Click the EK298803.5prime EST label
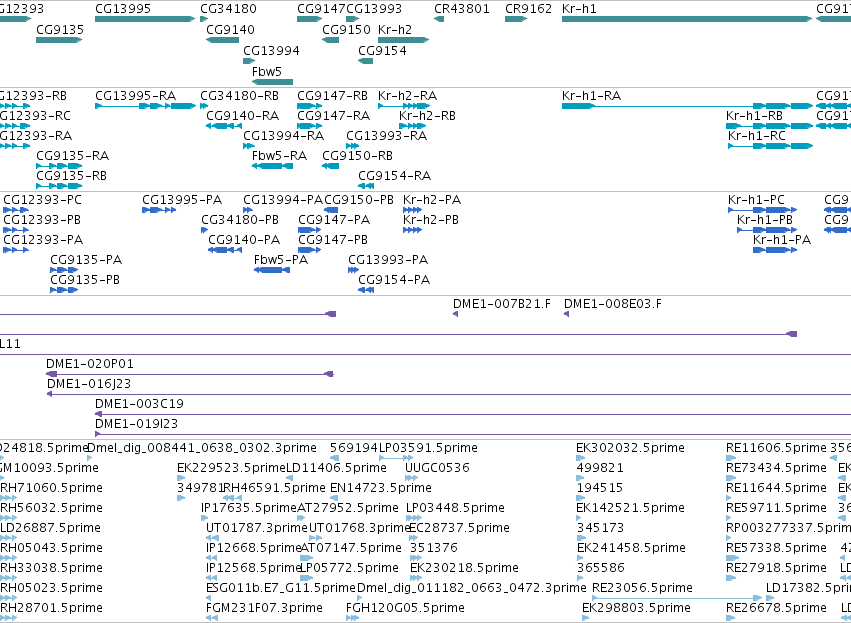This screenshot has height=623, width=851. 637,608
